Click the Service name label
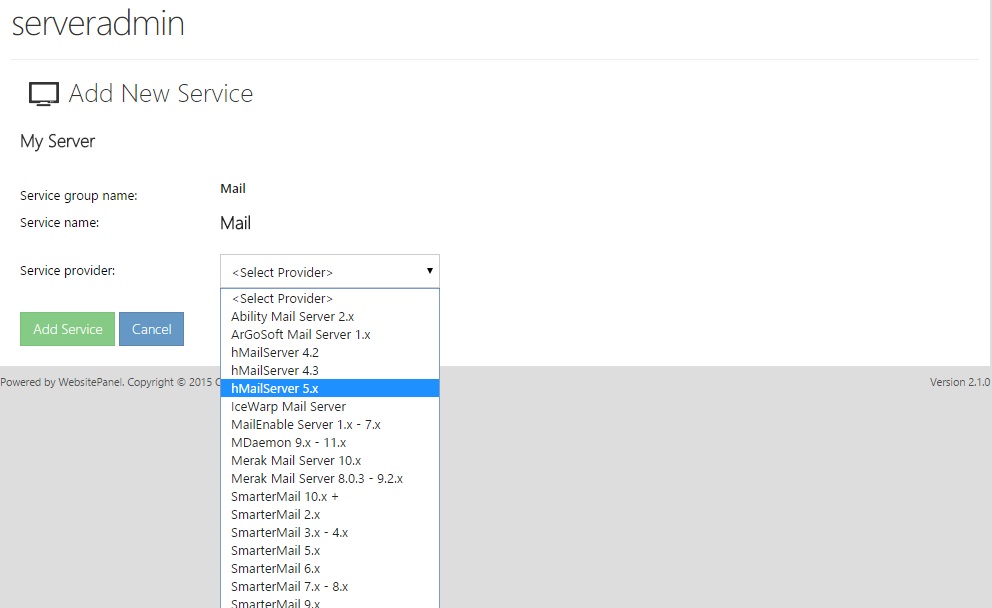The width and height of the screenshot is (992, 608). [x=59, y=223]
